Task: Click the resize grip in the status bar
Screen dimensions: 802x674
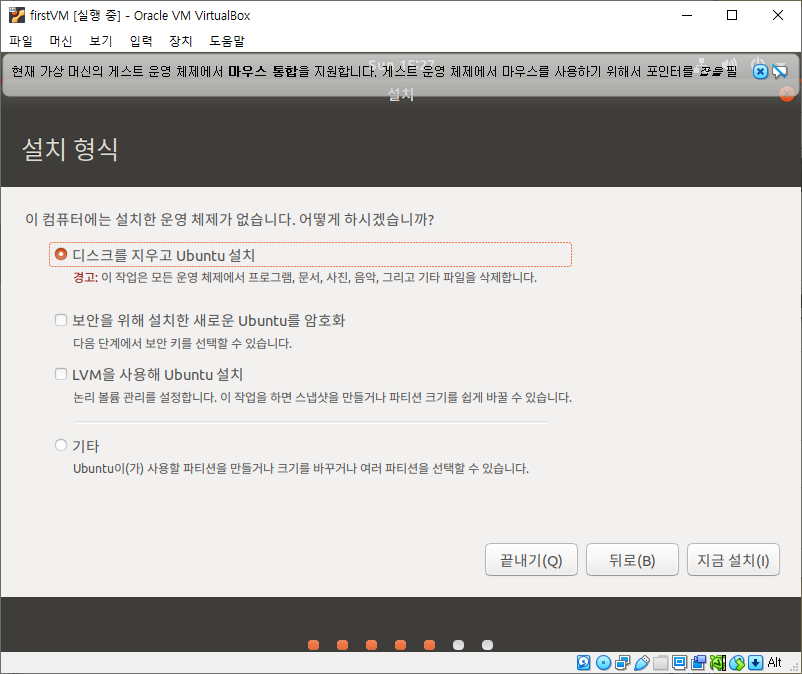Action: tap(795, 667)
